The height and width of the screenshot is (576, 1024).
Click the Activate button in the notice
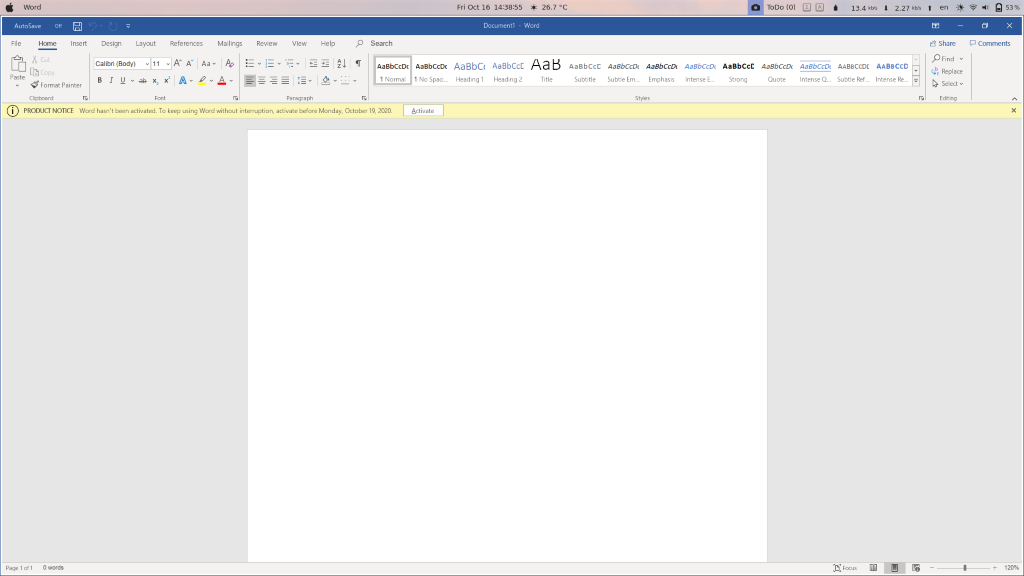click(x=423, y=110)
